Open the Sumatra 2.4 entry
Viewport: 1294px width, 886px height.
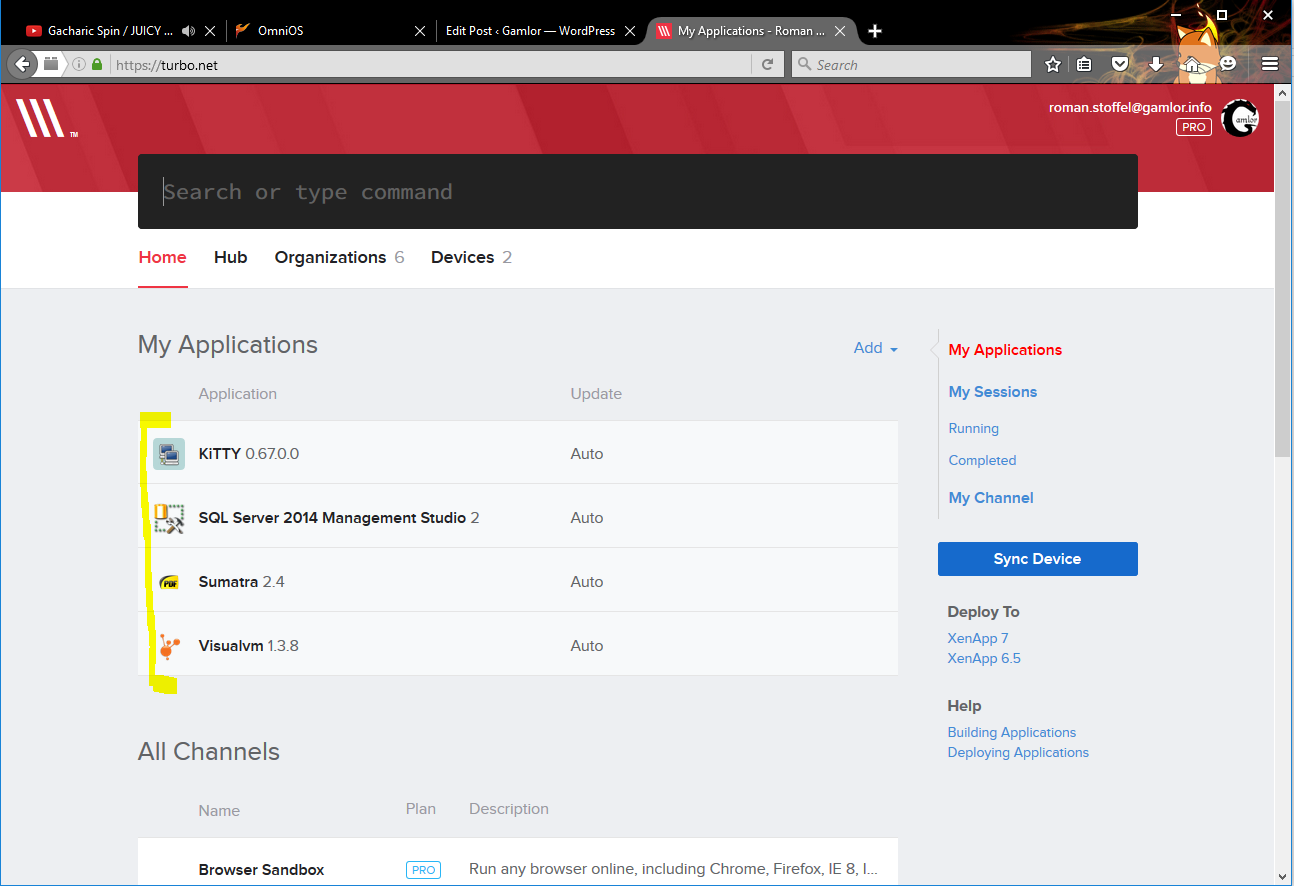click(x=242, y=582)
